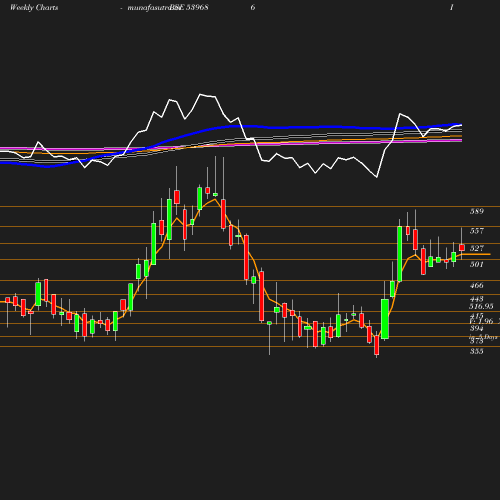Viewport: 500px width, 500px height.
Task: Click the 394 price level label
Action: pyautogui.click(x=477, y=328)
